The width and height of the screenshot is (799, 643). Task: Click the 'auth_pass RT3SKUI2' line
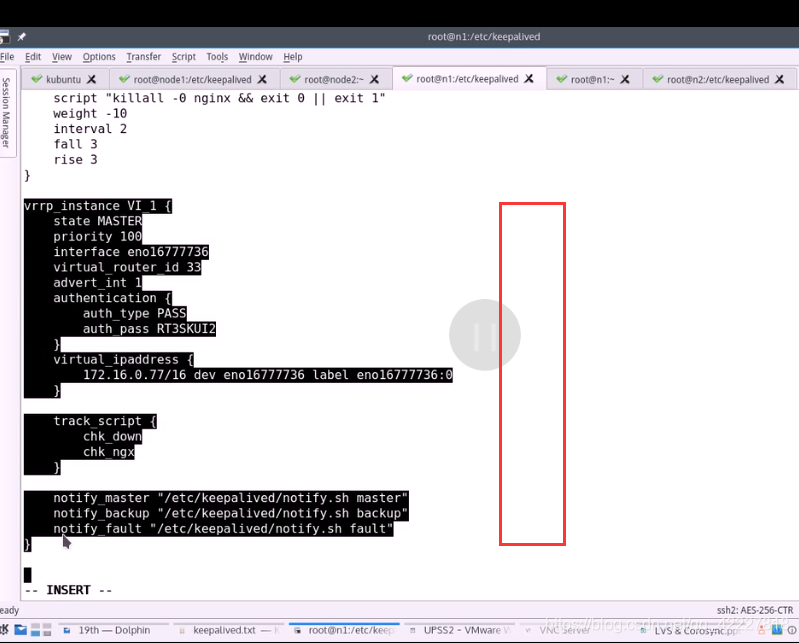coord(149,329)
